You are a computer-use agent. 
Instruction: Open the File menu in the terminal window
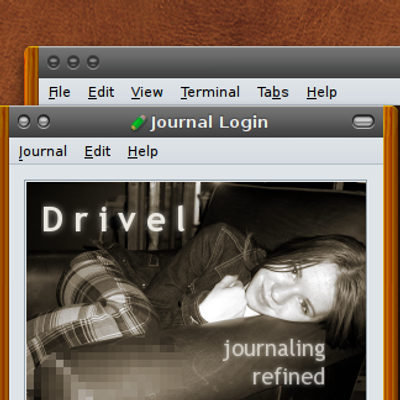(59, 92)
